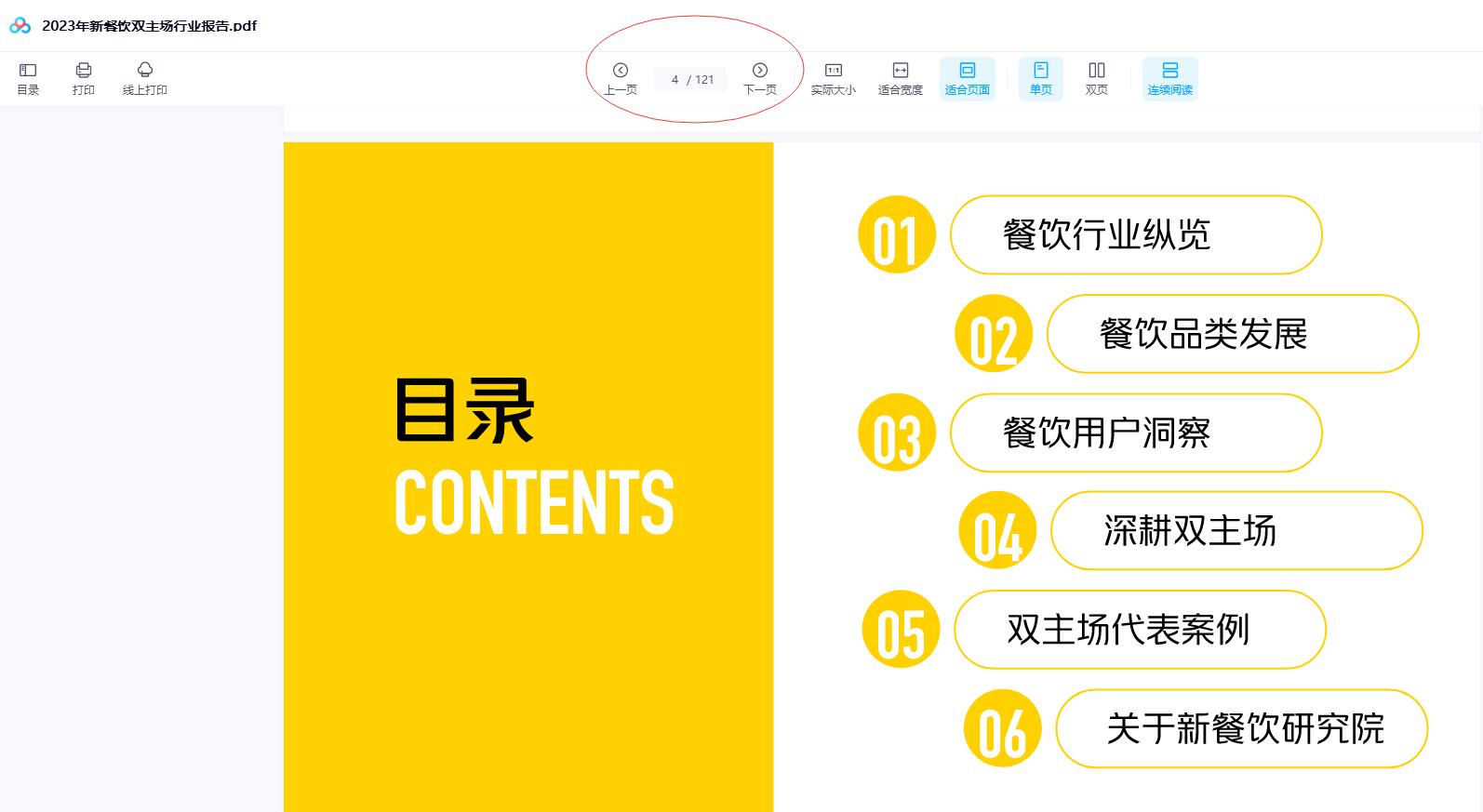Fit document with 适合宽度
Screen dimensions: 1483x812
click(900, 79)
